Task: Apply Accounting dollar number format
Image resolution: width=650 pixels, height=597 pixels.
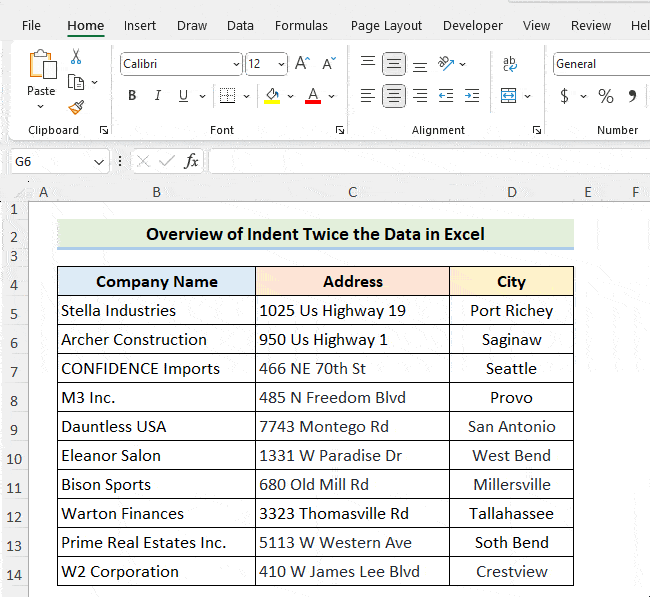Action: [x=564, y=96]
